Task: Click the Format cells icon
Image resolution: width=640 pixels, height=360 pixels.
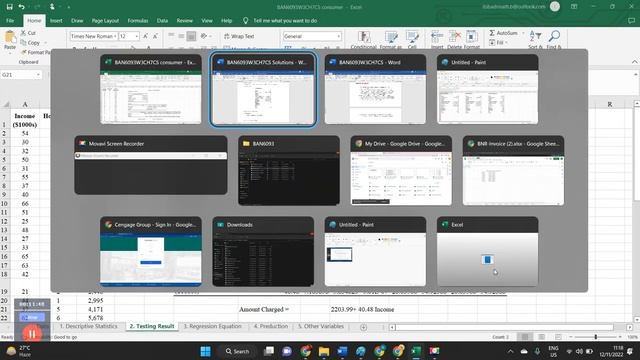Action: point(472,37)
